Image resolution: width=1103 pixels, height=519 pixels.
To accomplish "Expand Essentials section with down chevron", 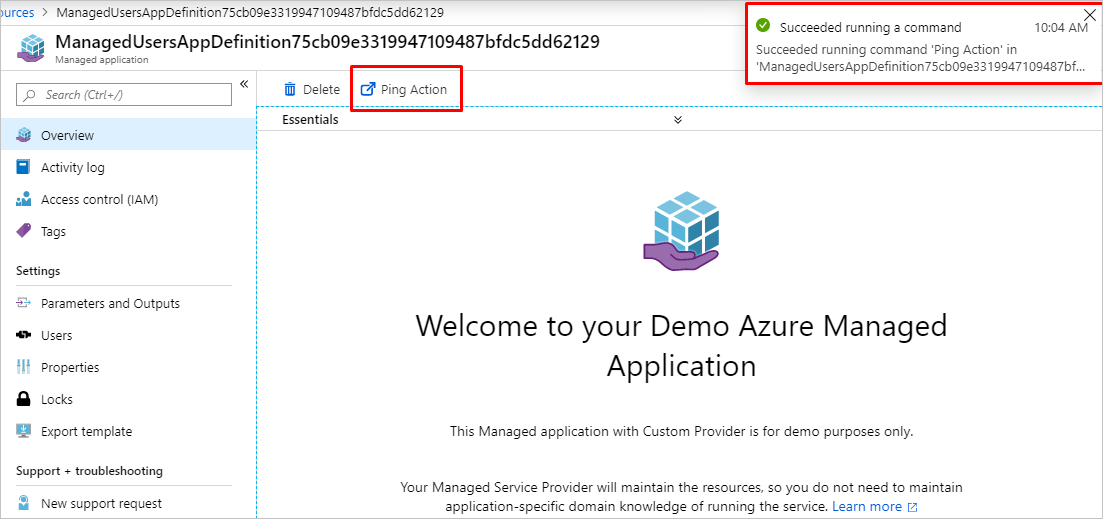I will (677, 120).
